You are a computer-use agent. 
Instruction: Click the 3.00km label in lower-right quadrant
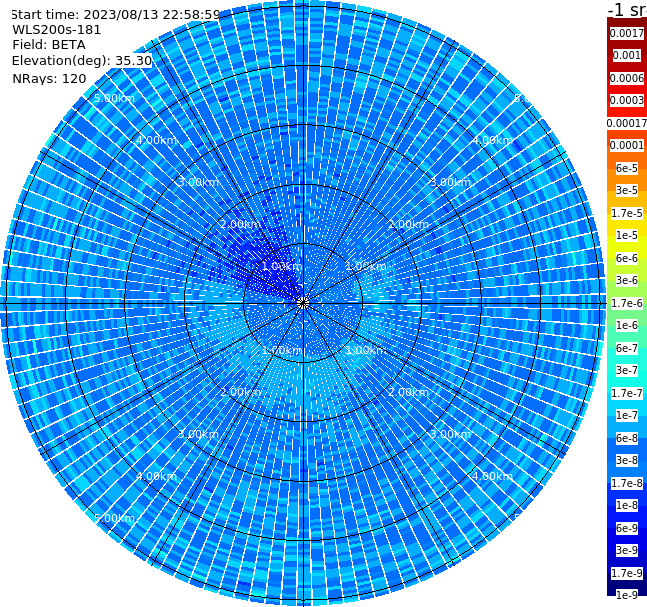(450, 434)
